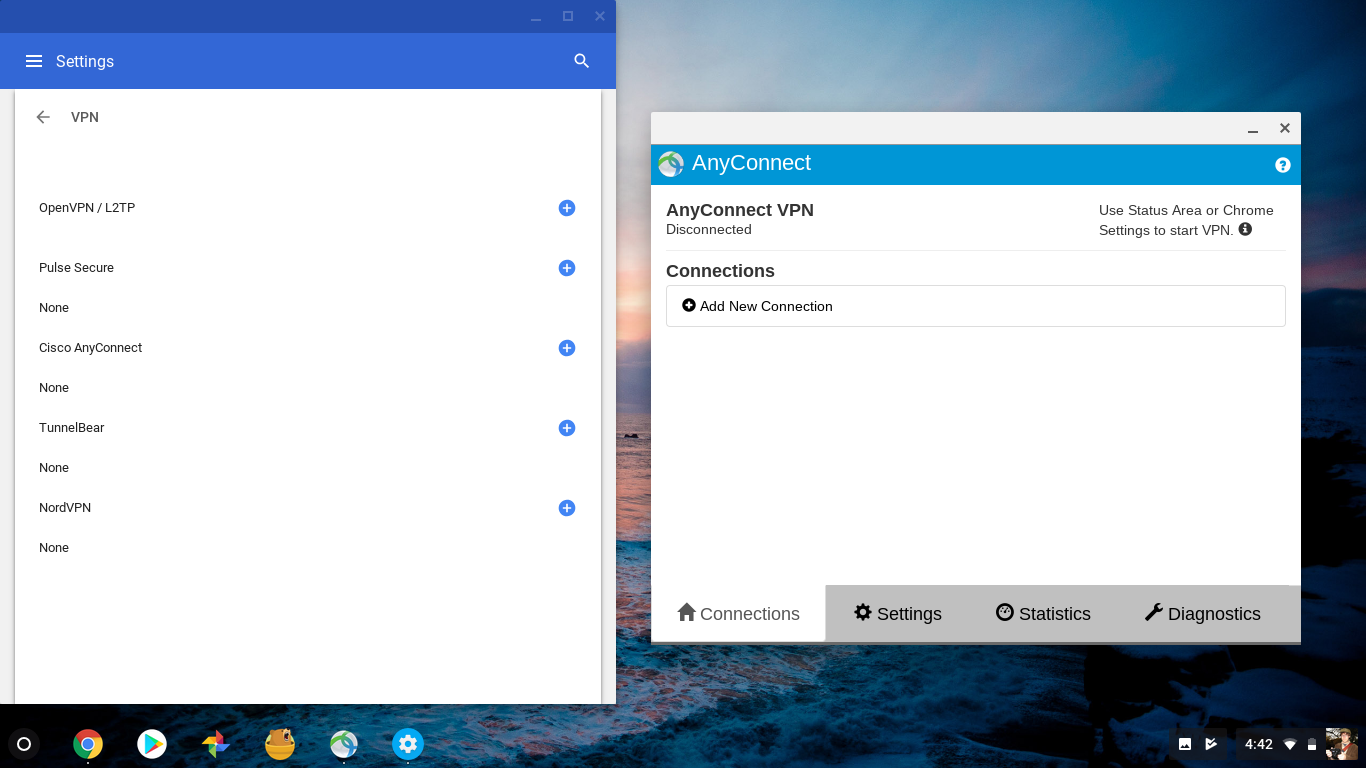
Task: Add an OpenVPN / L2TP connection
Action: click(567, 208)
